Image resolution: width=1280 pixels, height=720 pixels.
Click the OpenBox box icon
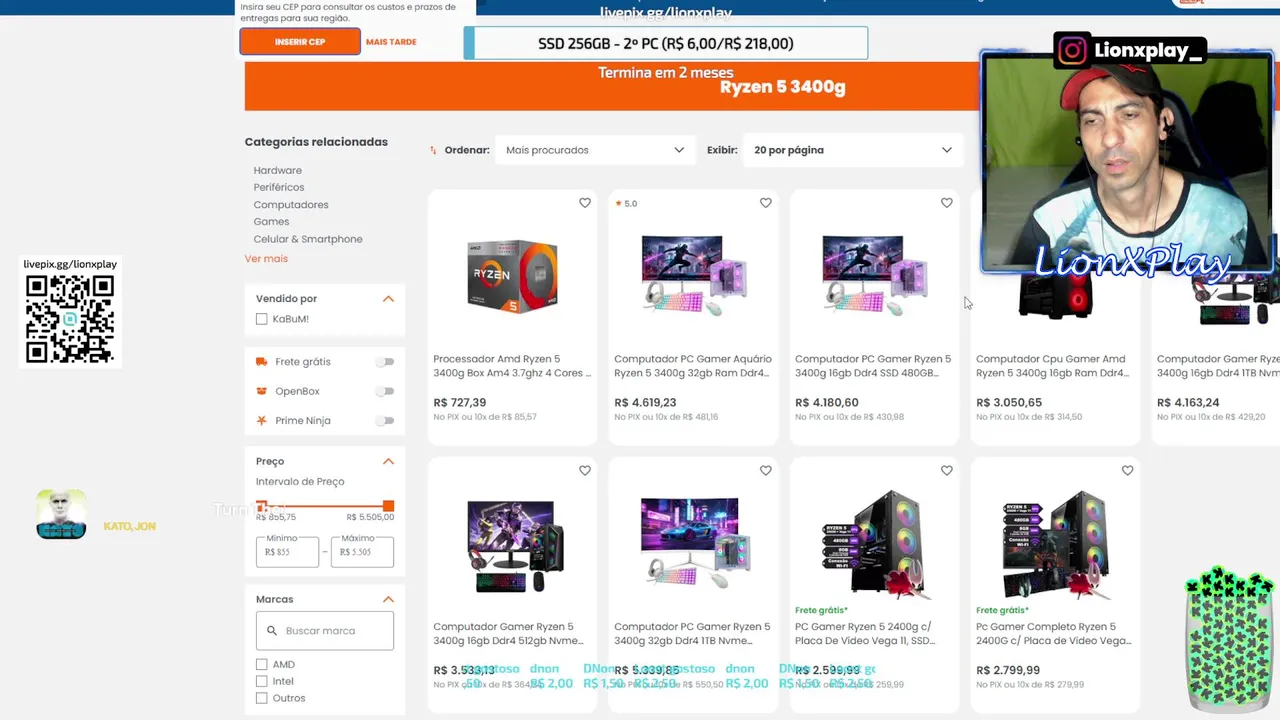262,391
